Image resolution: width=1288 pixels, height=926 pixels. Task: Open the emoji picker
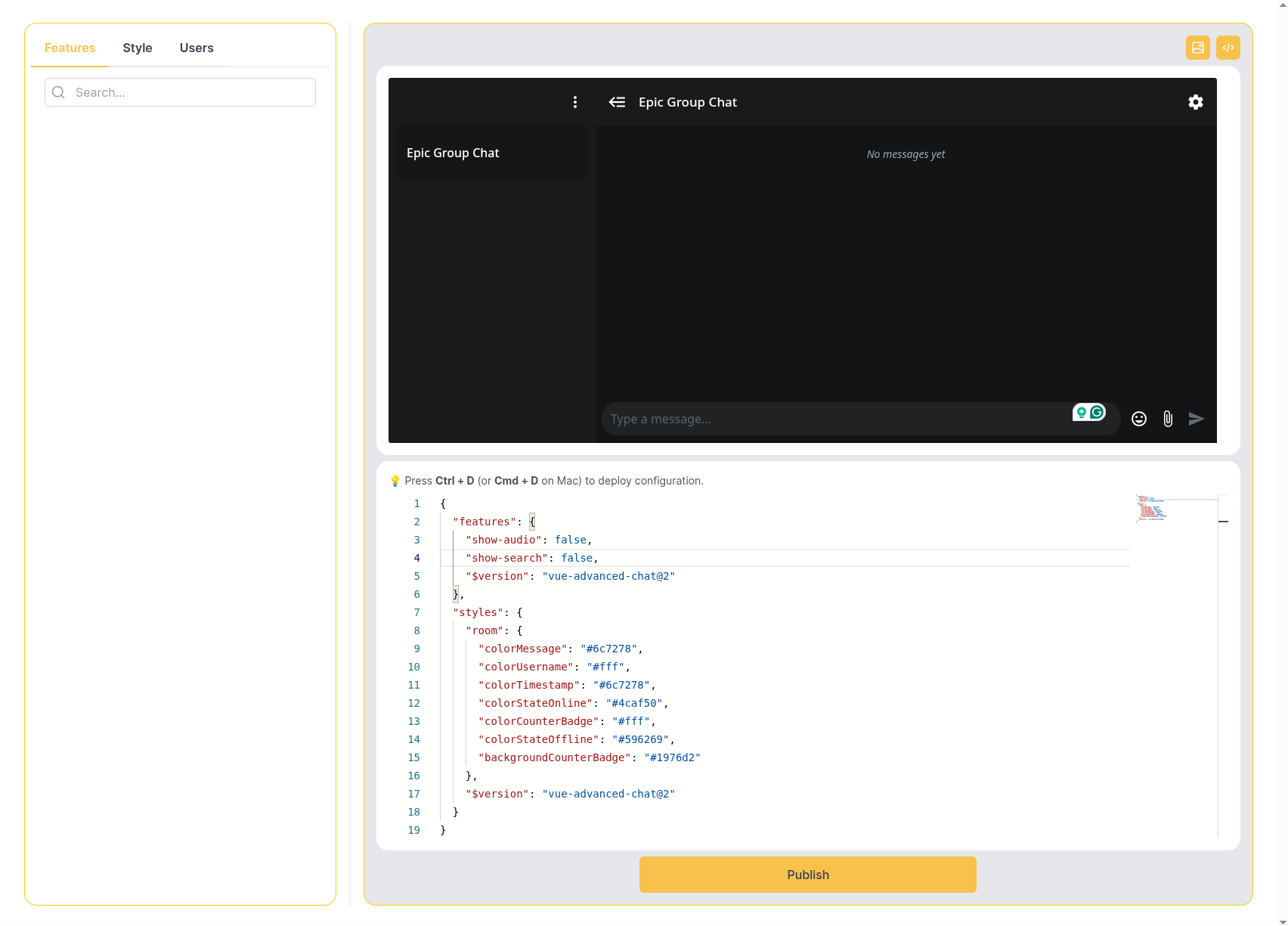1139,419
